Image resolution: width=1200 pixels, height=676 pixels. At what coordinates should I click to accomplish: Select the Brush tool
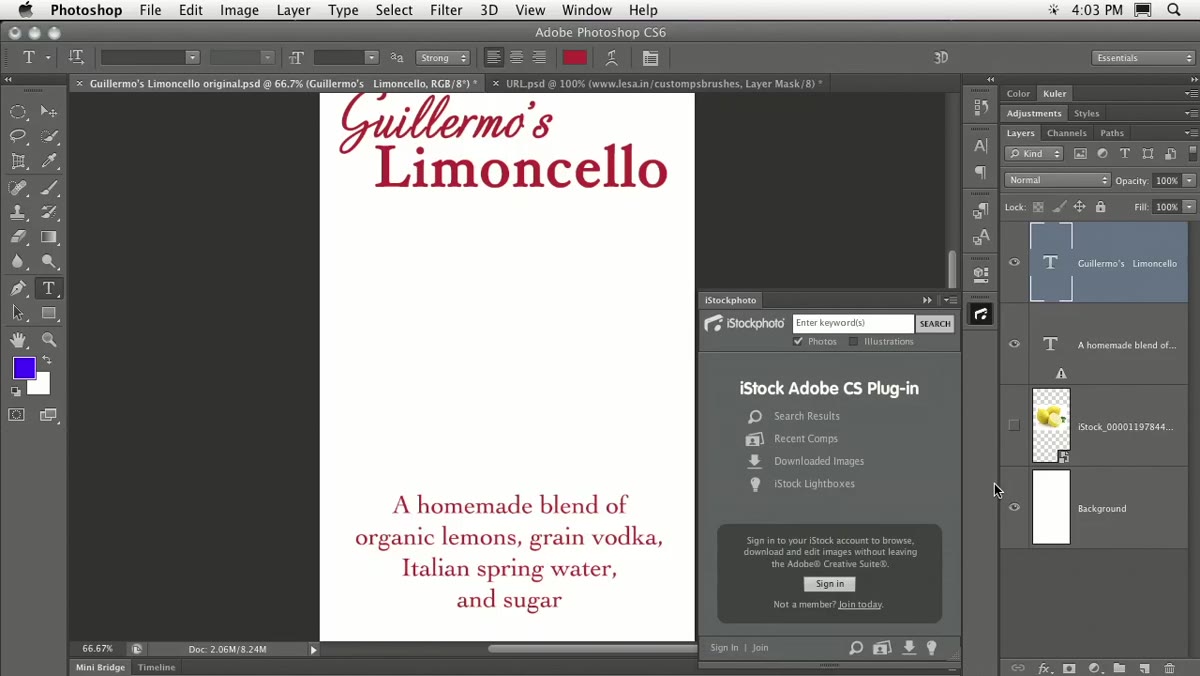(49, 187)
